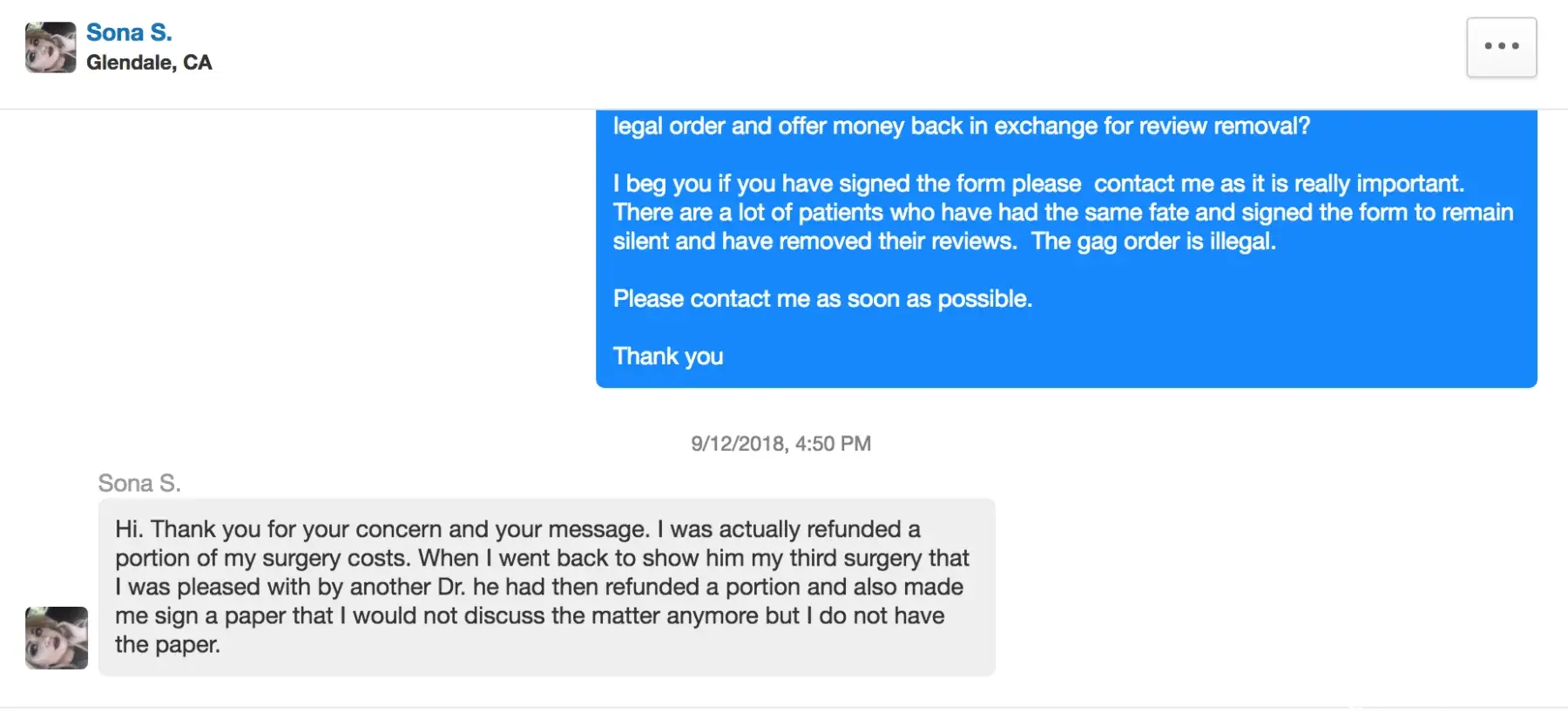
Task: Click the line "Please contact me as soon as possible."
Action: pyautogui.click(x=822, y=299)
